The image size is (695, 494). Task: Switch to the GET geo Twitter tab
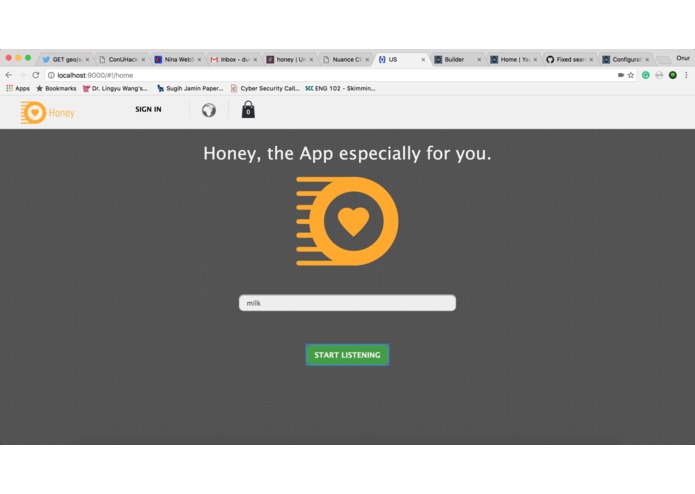[66, 59]
